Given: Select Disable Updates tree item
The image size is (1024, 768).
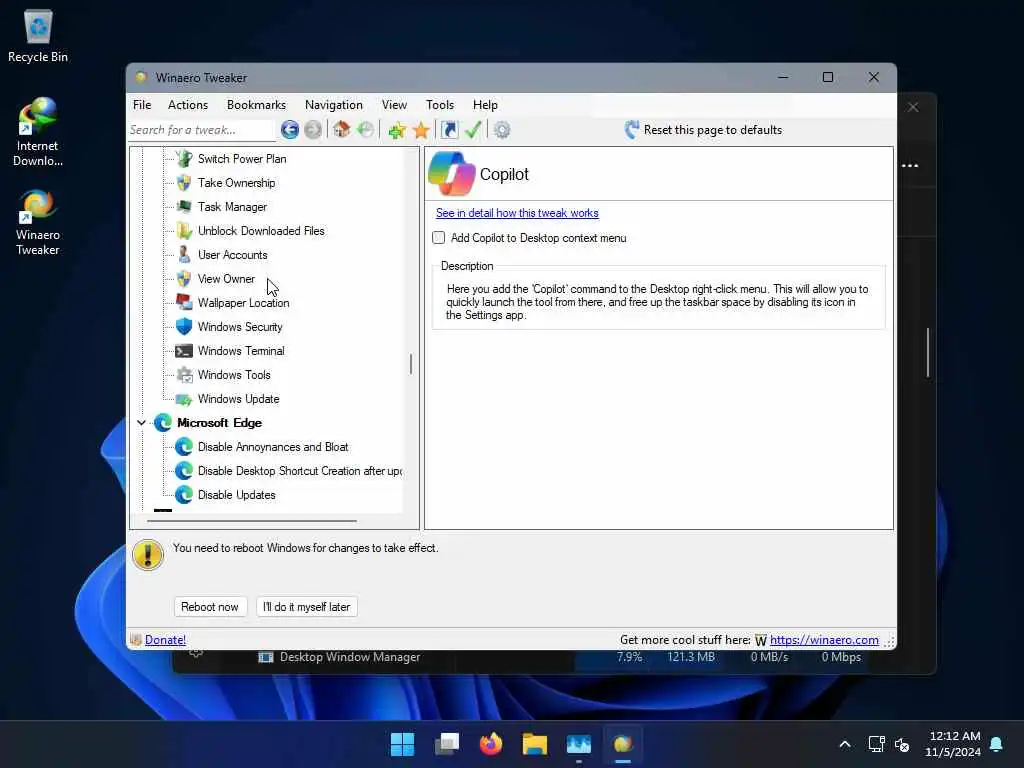Looking at the screenshot, I should (x=236, y=495).
